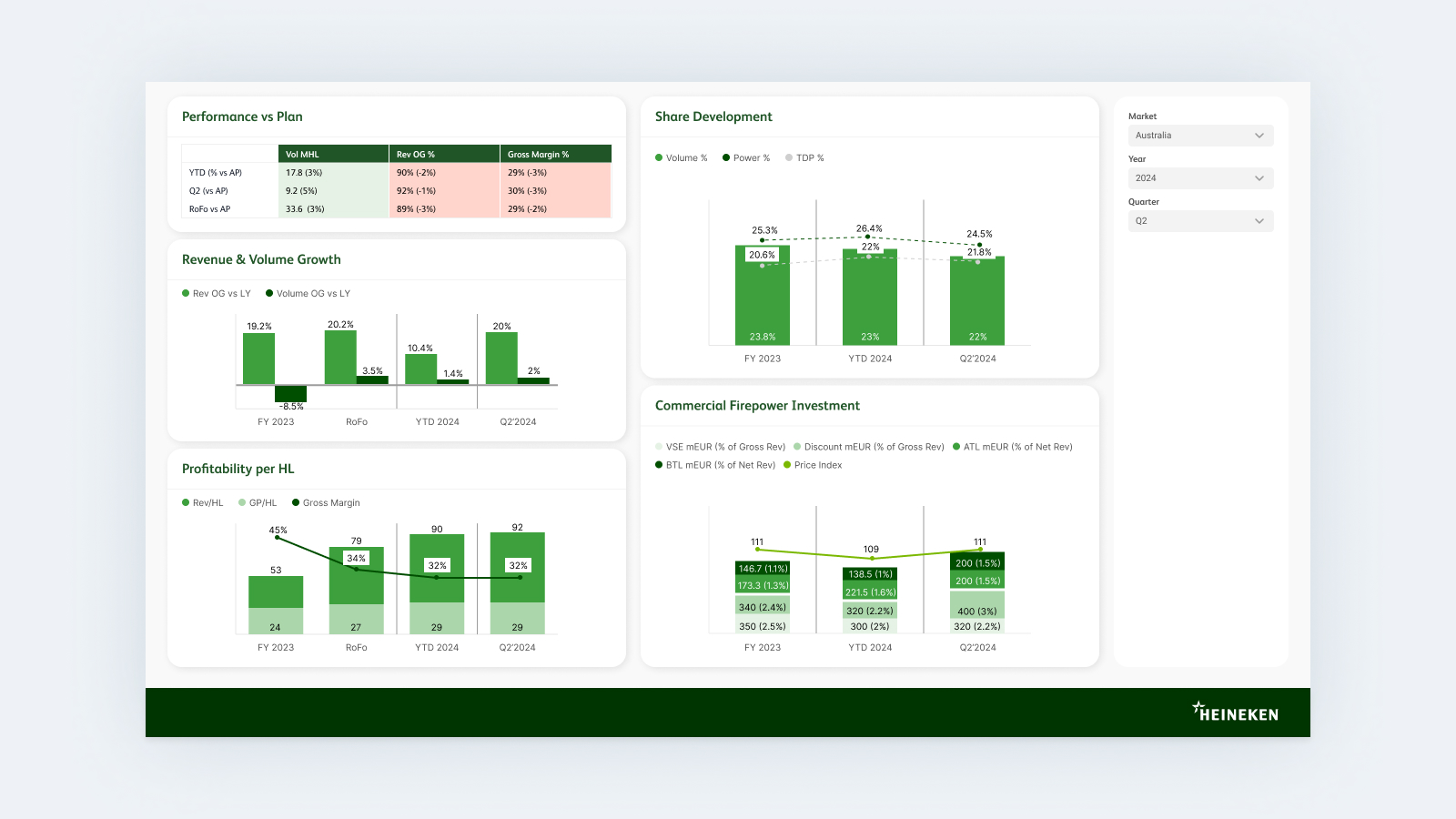Click the Gross Margin legend marker in Profitability panel
The width and height of the screenshot is (1456, 819).
[295, 502]
